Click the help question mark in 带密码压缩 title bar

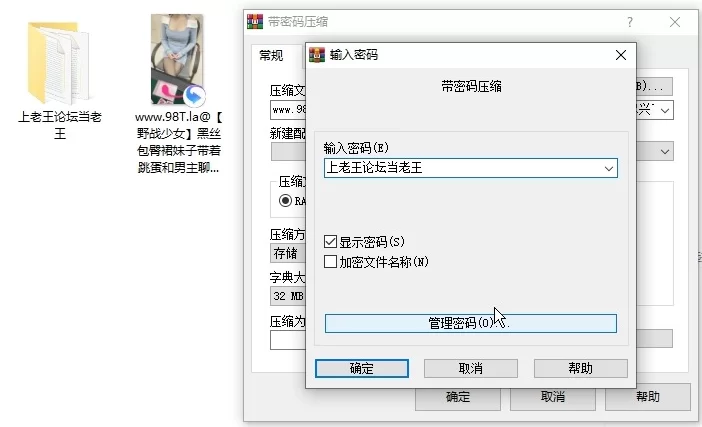click(x=630, y=22)
